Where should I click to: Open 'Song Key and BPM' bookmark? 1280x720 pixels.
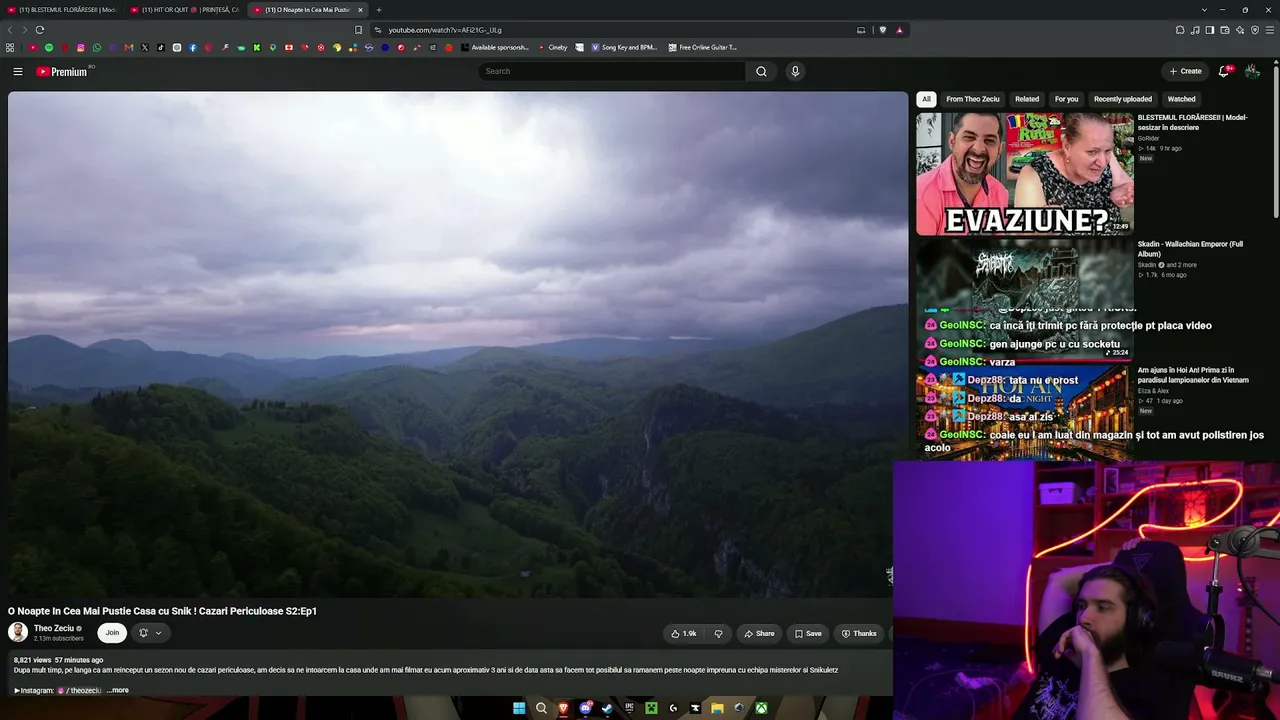click(624, 47)
